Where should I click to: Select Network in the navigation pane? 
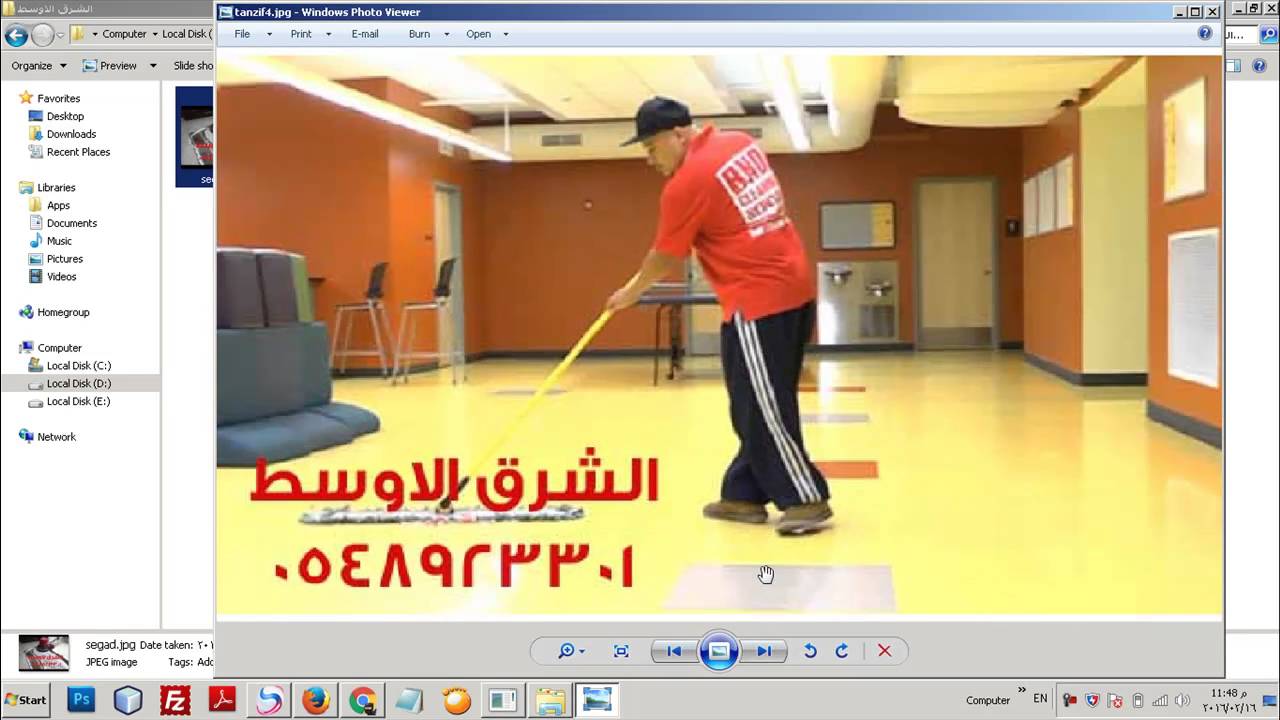pyautogui.click(x=56, y=437)
